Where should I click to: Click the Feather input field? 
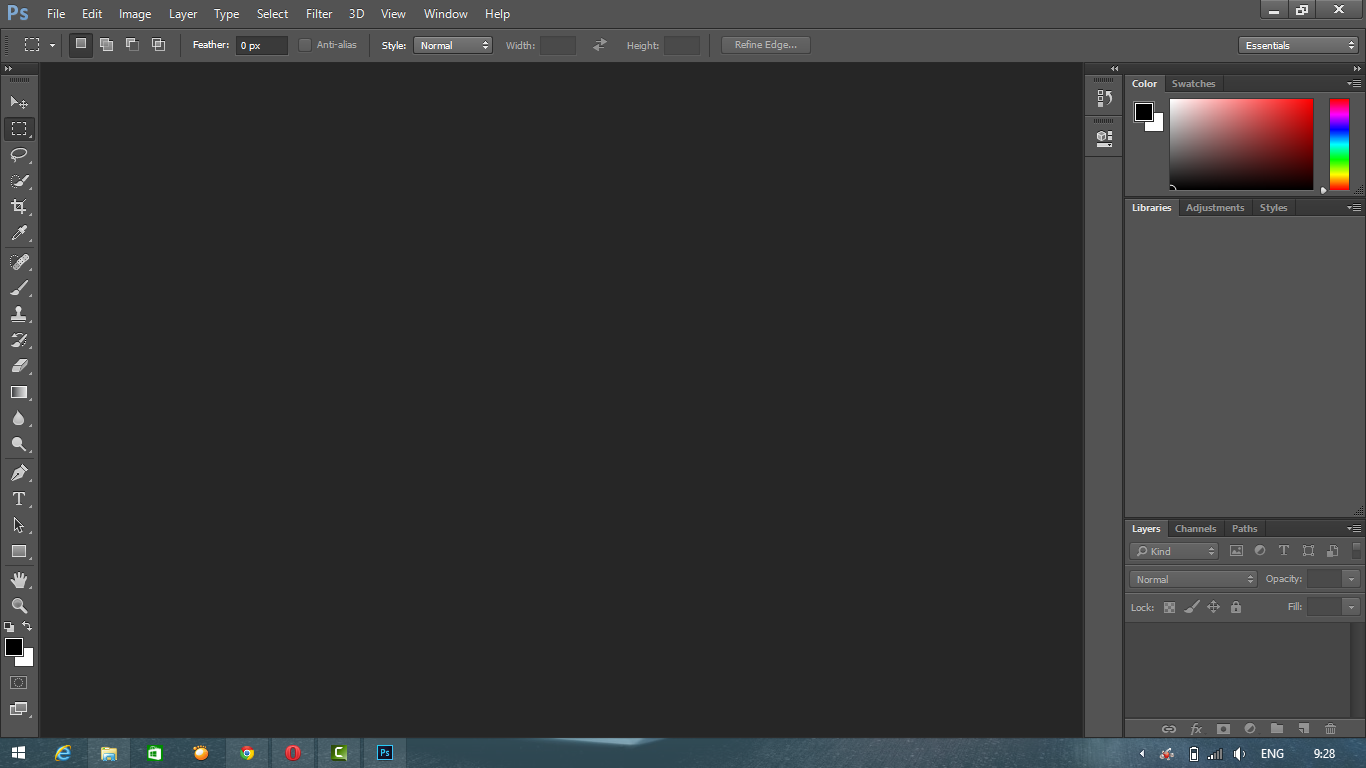(262, 45)
